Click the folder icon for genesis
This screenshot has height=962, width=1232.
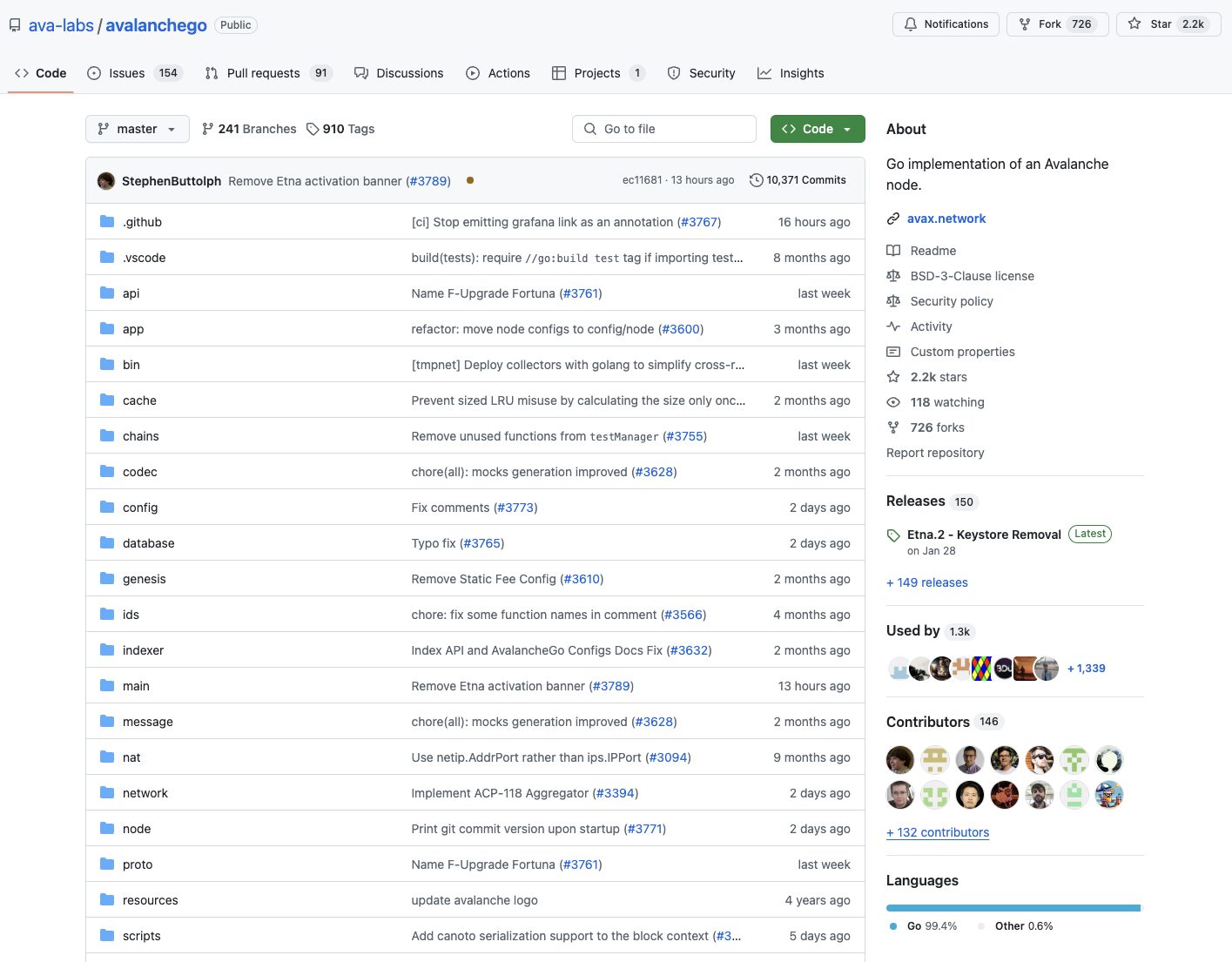pos(107,578)
